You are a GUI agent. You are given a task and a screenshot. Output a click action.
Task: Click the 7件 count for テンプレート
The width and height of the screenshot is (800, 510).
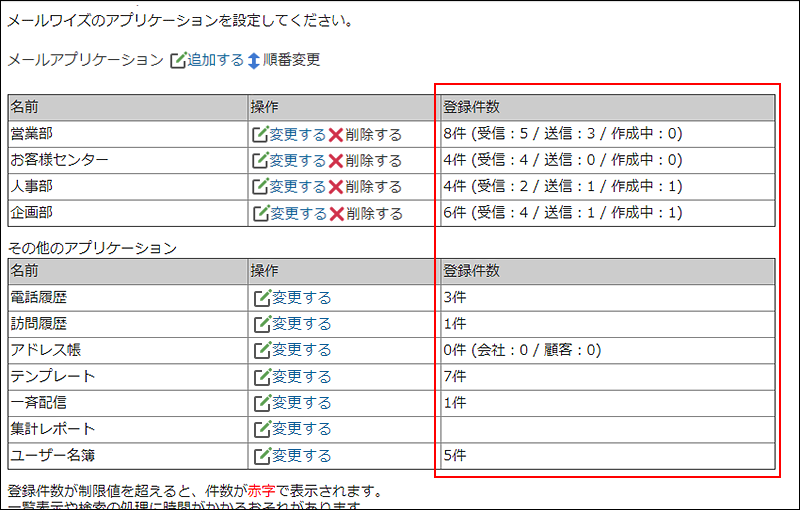click(455, 376)
